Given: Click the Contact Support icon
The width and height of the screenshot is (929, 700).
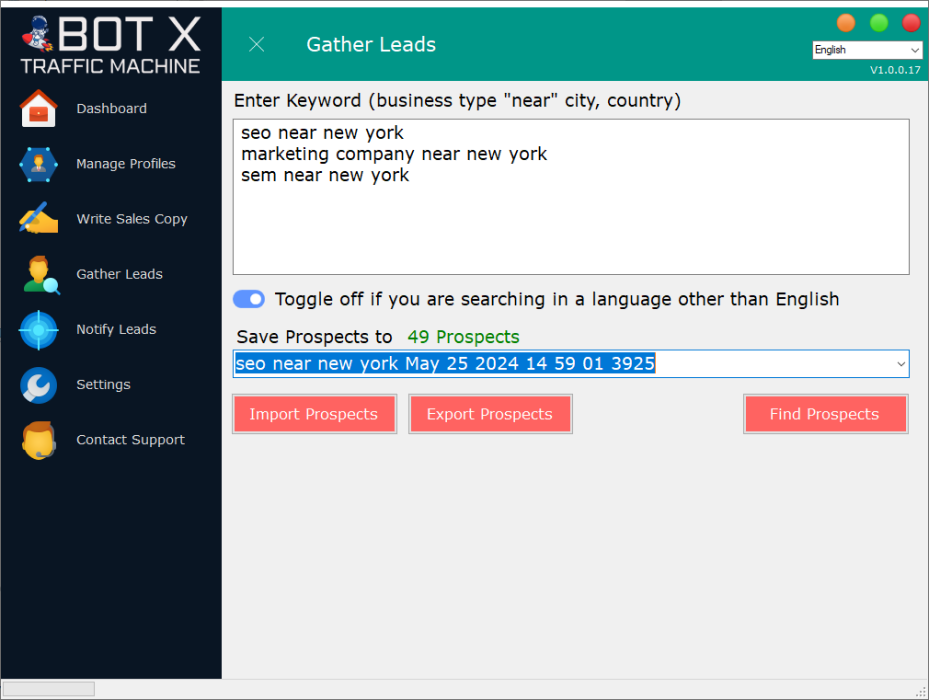Looking at the screenshot, I should pos(38,439).
